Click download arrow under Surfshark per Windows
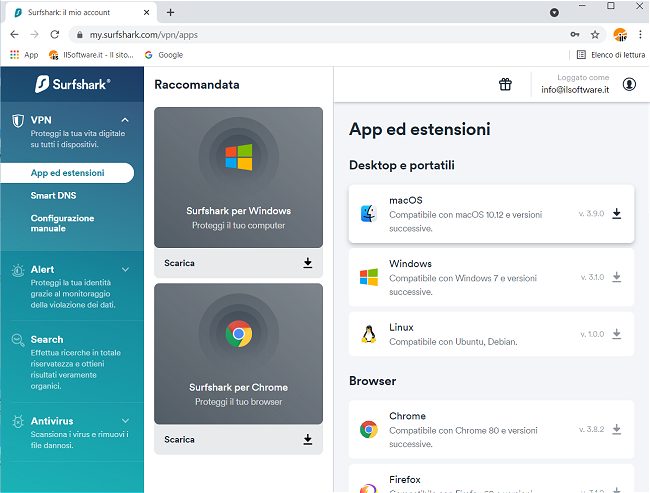Screen dimensions: 650x493 tap(308, 263)
